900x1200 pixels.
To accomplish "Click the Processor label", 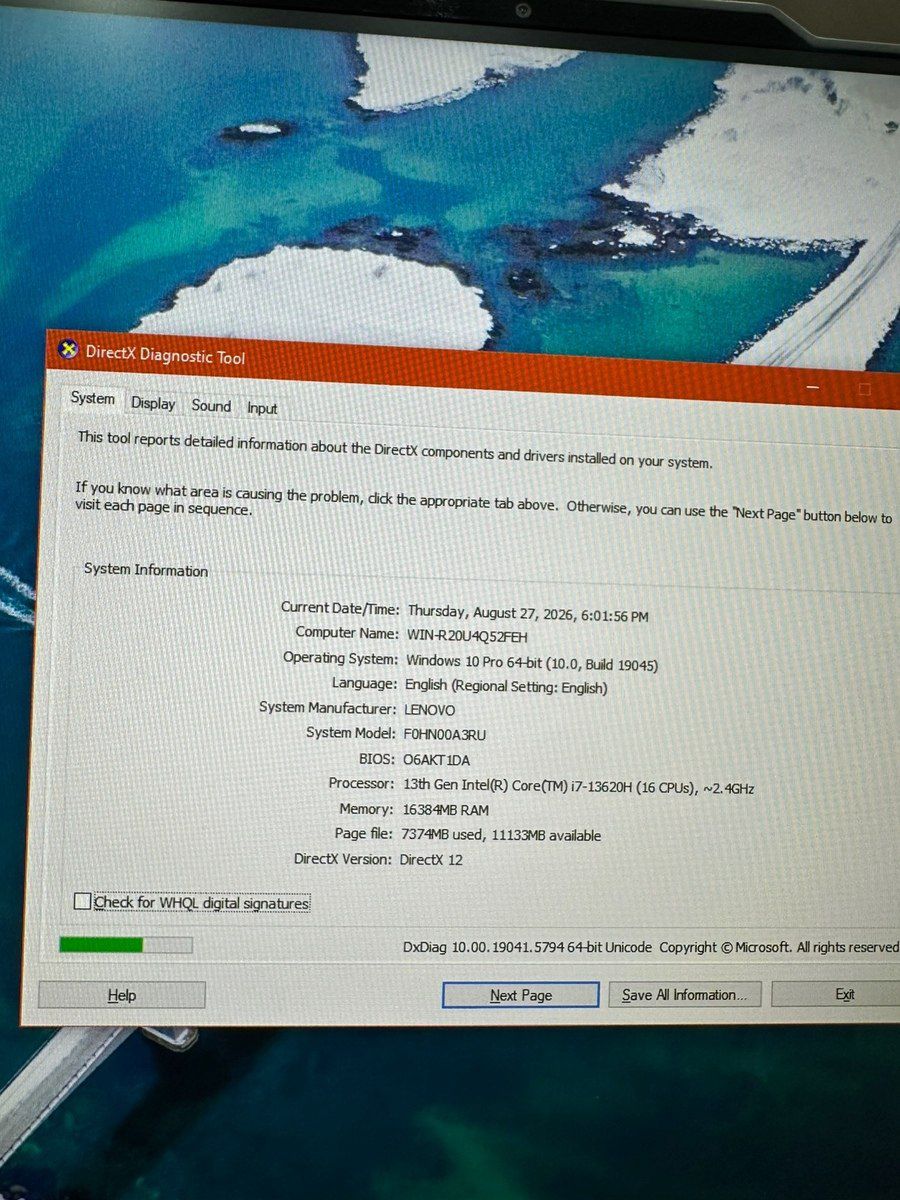I will point(361,783).
